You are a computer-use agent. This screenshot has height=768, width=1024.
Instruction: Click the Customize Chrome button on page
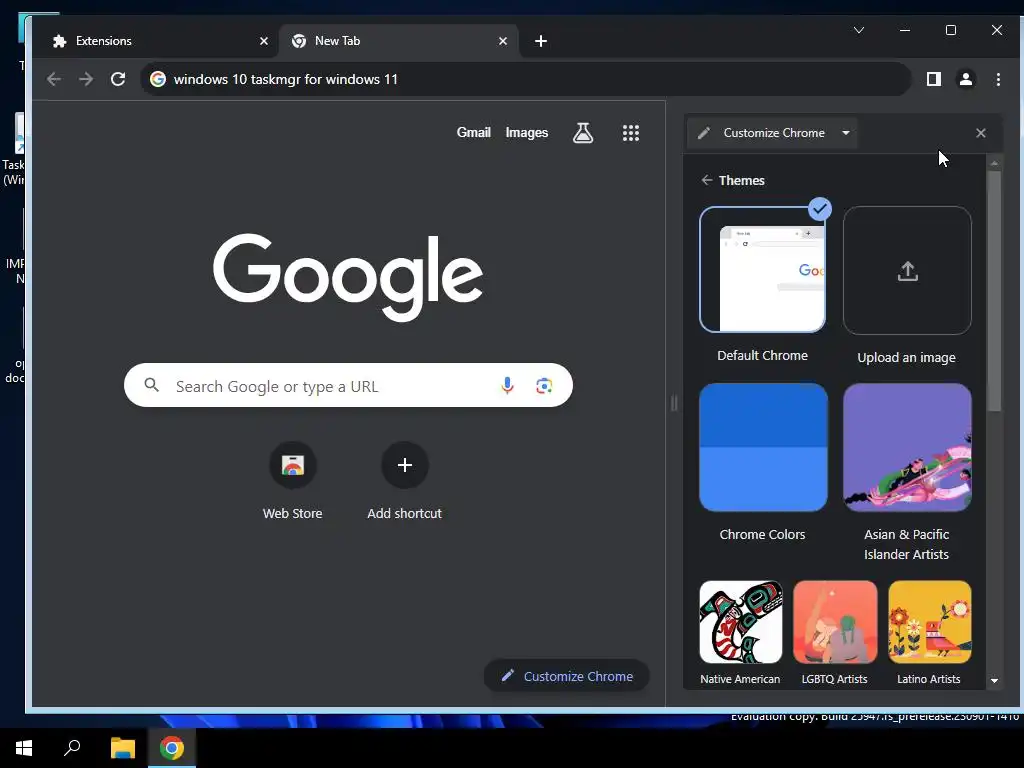(x=567, y=676)
